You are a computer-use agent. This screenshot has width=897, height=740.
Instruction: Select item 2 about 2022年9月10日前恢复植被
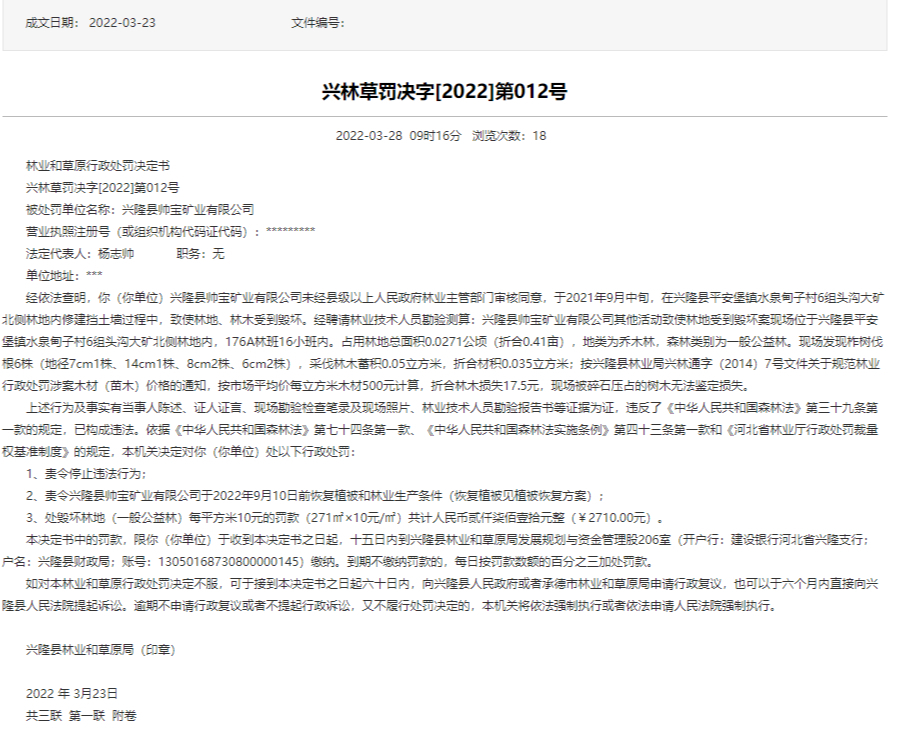point(315,496)
